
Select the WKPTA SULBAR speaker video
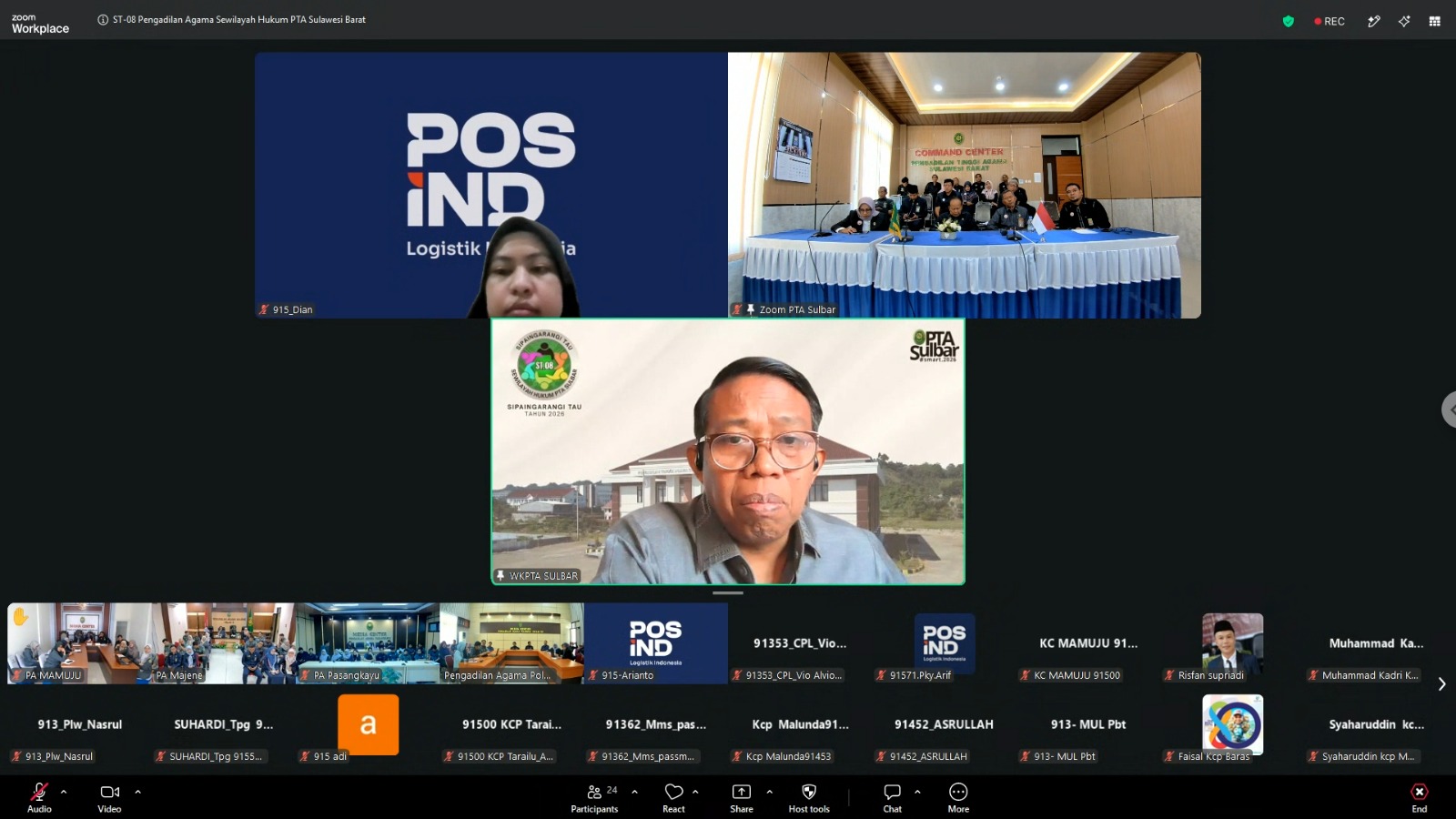728,451
